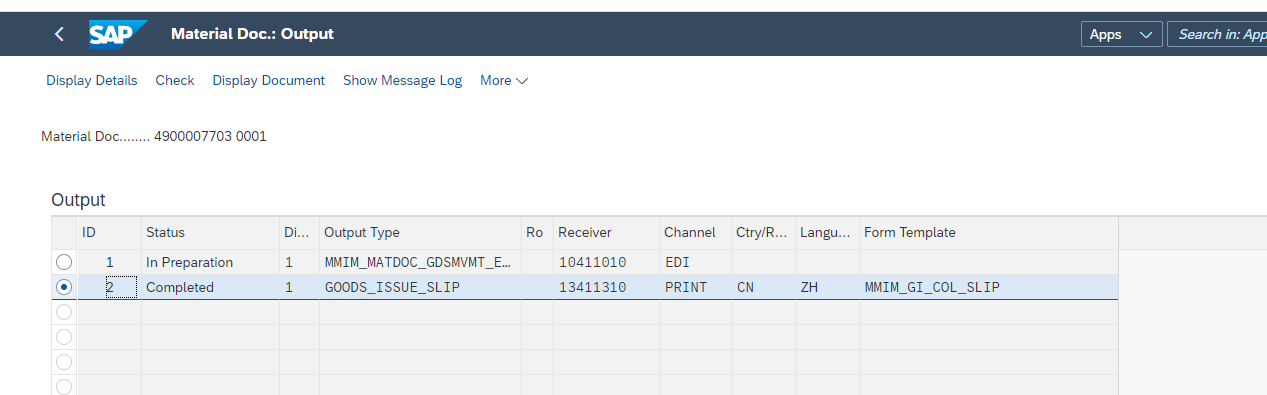Image resolution: width=1267 pixels, height=395 pixels.
Task: Open the Apps dropdown
Action: click(x=1121, y=34)
